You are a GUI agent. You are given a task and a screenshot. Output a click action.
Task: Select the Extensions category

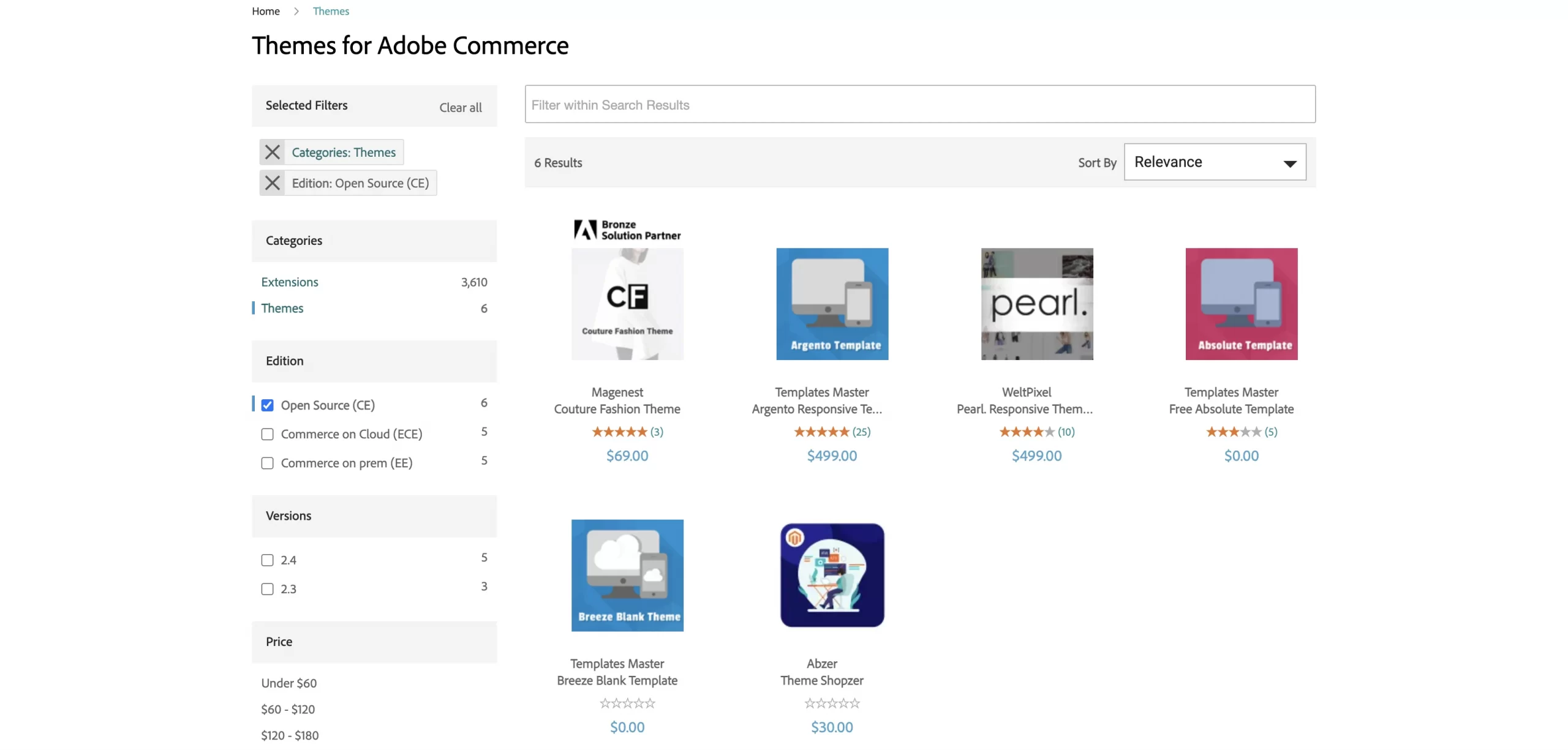(x=289, y=282)
